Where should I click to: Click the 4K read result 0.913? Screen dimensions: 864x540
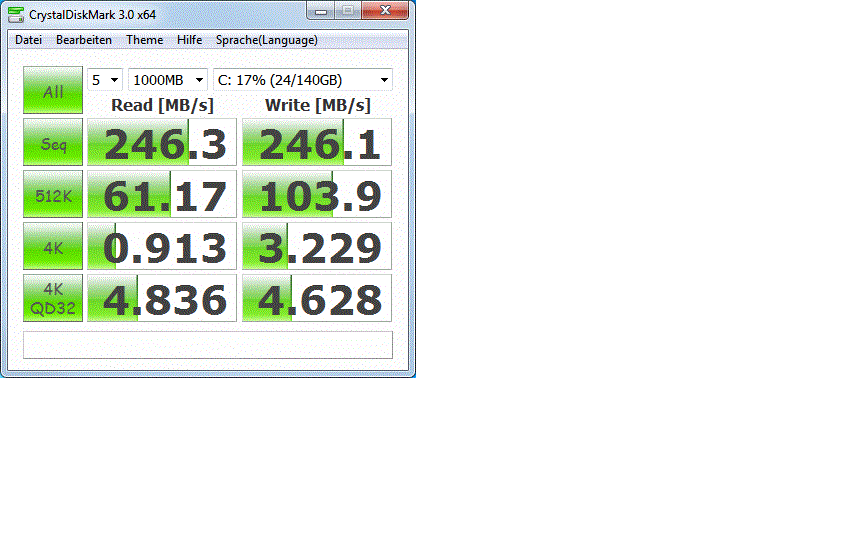(x=162, y=246)
